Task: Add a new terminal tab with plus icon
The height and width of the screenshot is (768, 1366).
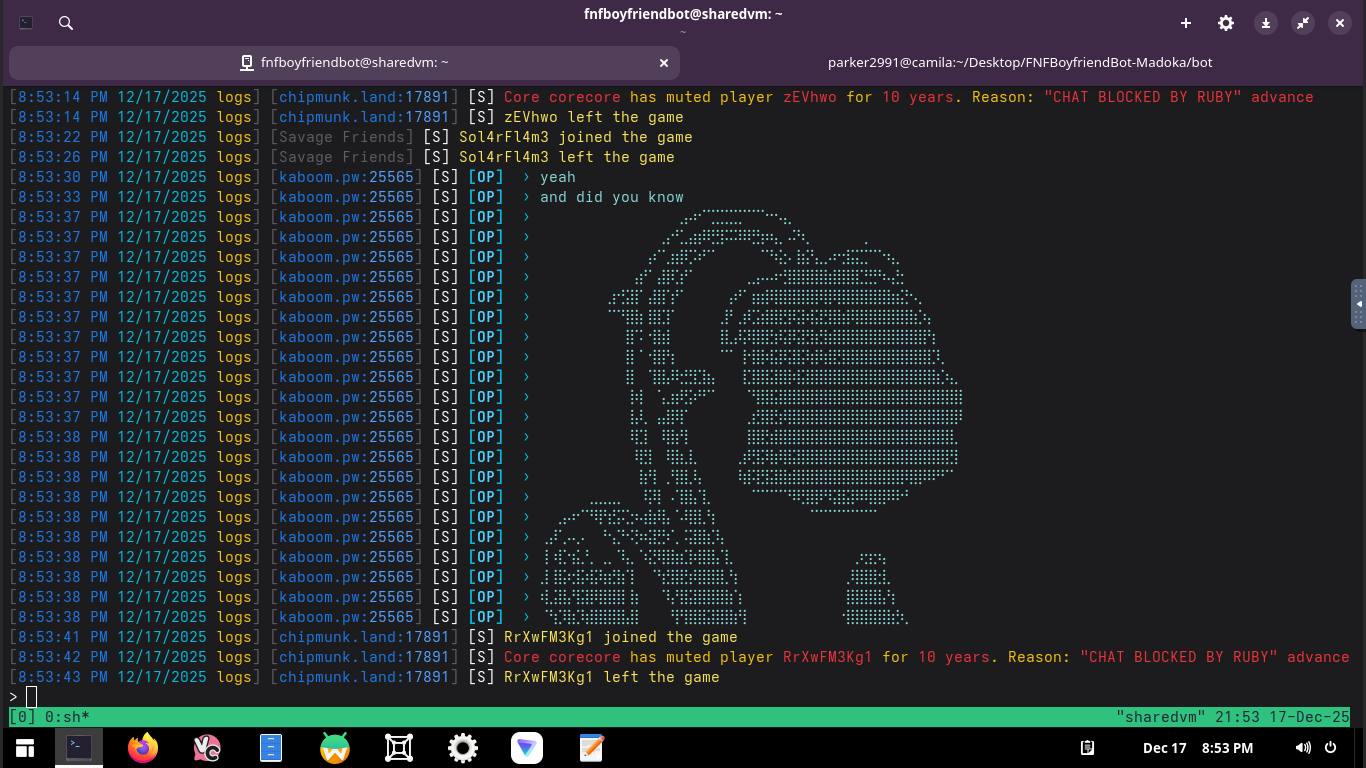Action: tap(1186, 23)
